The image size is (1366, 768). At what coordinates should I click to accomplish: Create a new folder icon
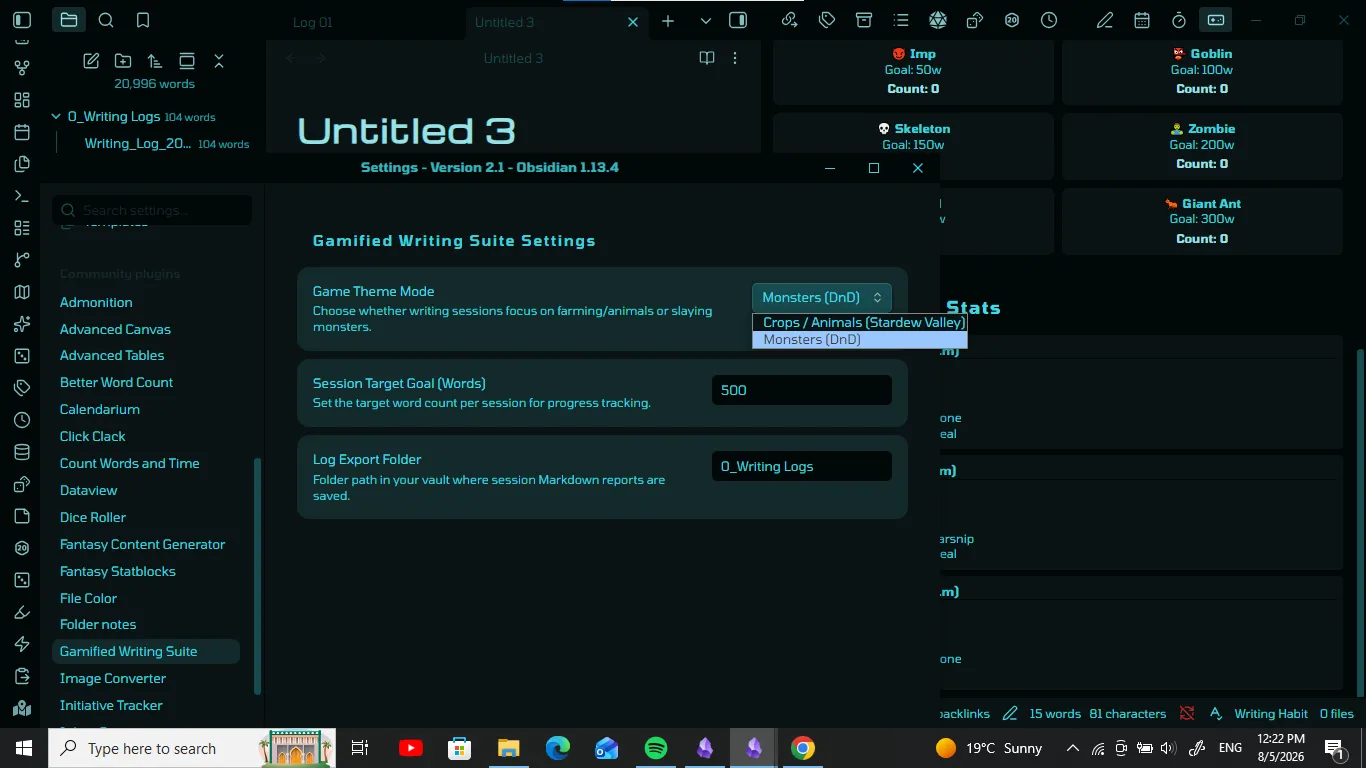coord(123,61)
